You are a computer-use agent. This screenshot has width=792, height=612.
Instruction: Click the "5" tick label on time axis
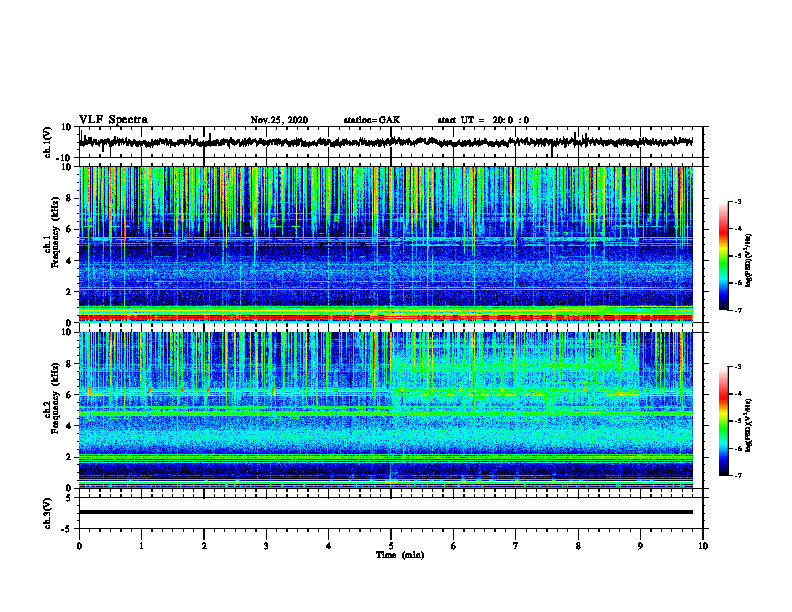point(391,546)
